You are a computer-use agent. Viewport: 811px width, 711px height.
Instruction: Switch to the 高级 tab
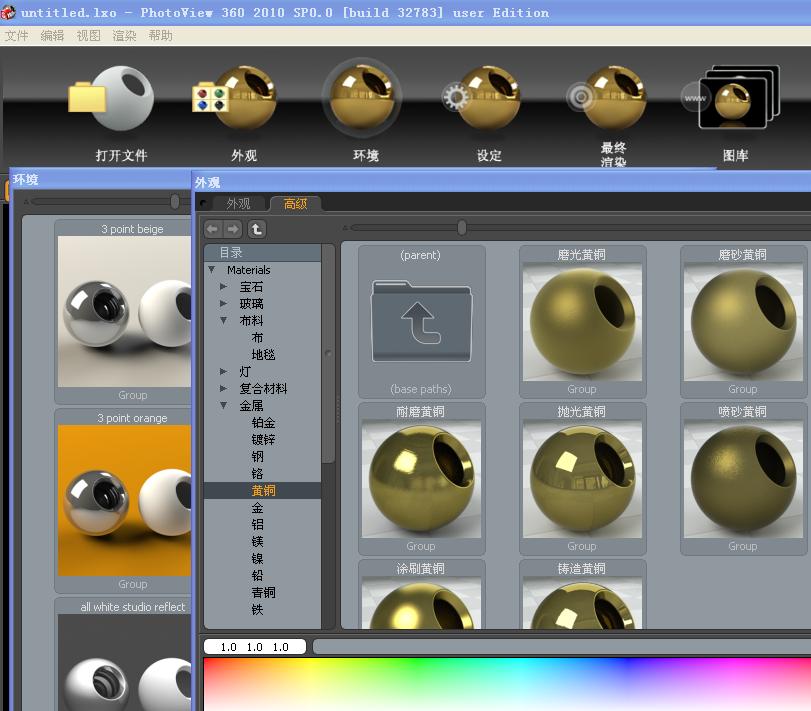coord(295,204)
